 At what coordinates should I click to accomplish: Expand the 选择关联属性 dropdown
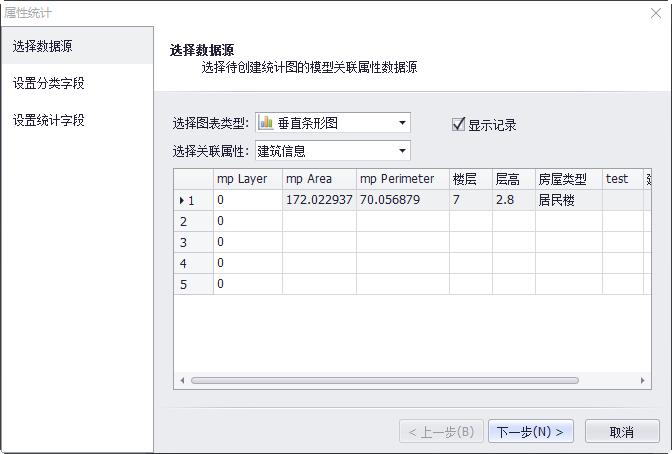click(x=402, y=151)
